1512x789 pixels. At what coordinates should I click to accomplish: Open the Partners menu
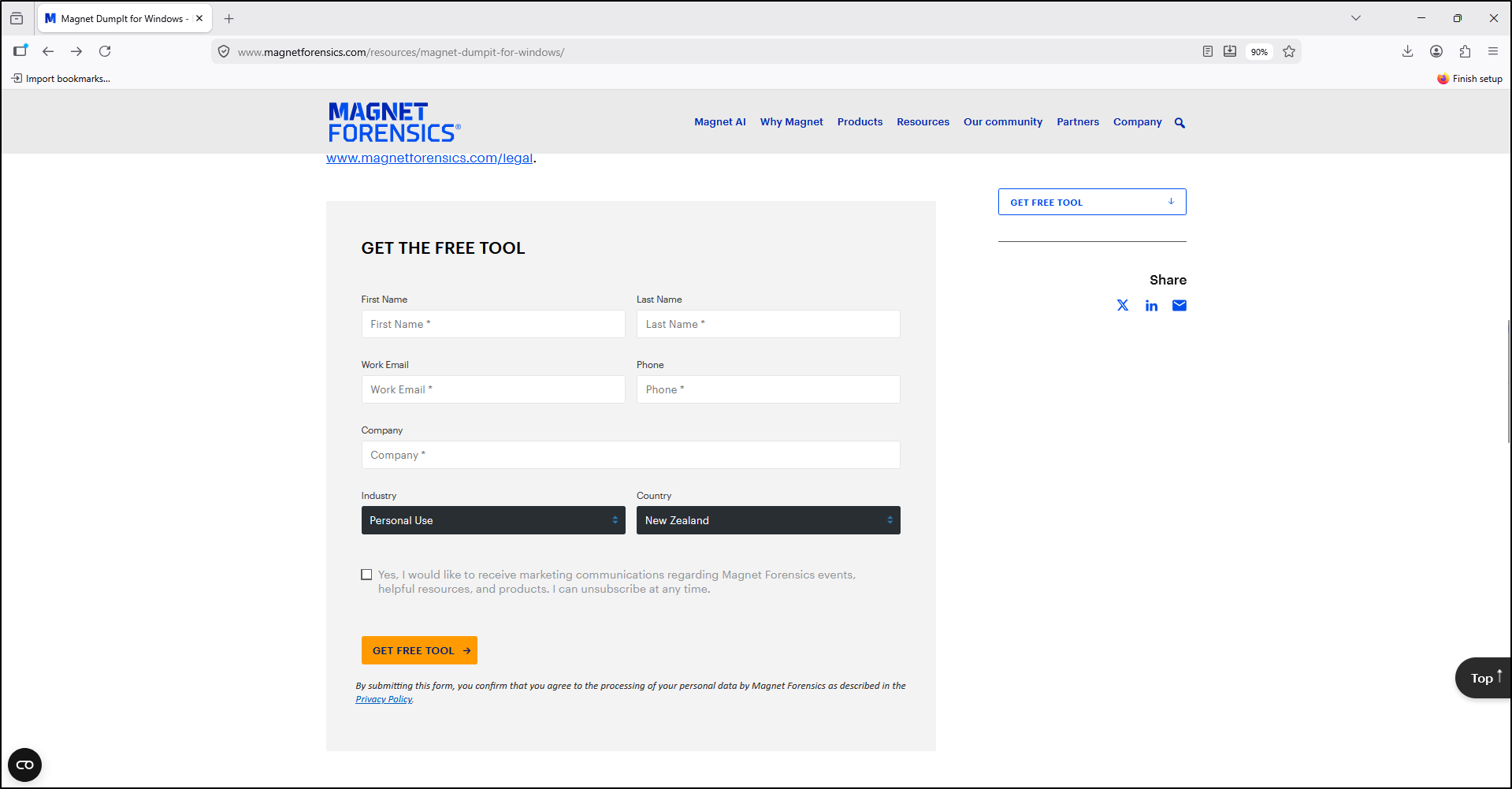tap(1078, 122)
